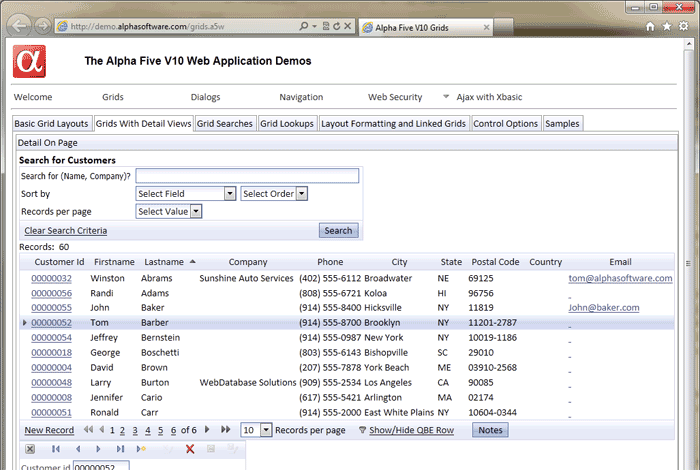The width and height of the screenshot is (700, 470).
Task: Open the 10 records per page dropdown in the footer
Action: click(266, 430)
